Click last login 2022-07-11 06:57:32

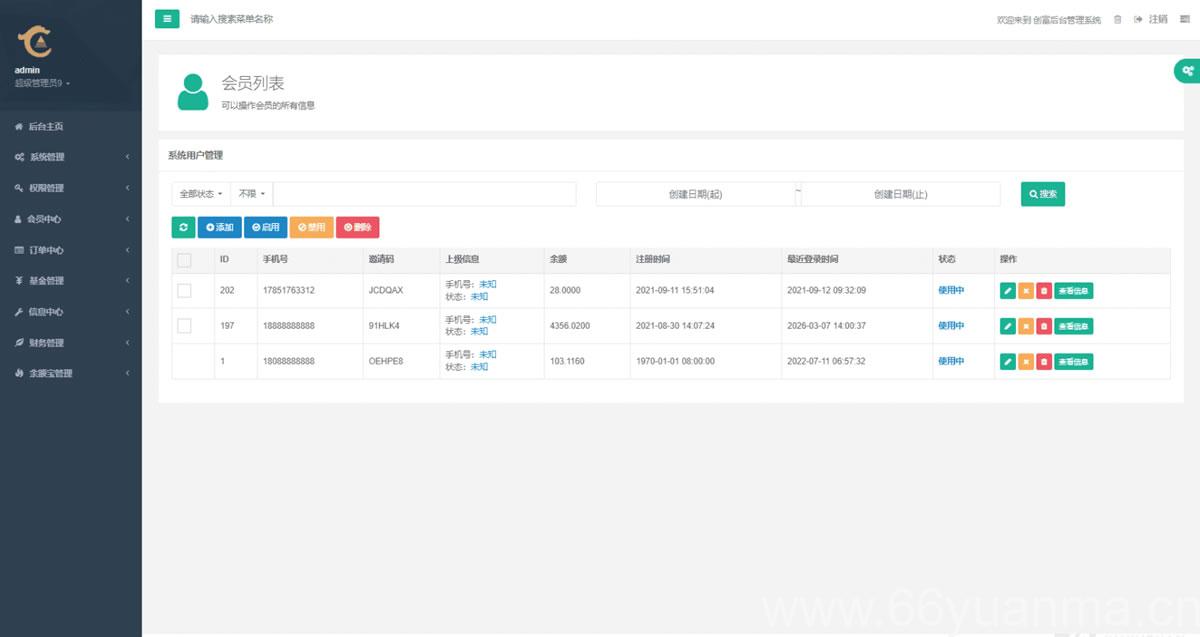coord(826,361)
